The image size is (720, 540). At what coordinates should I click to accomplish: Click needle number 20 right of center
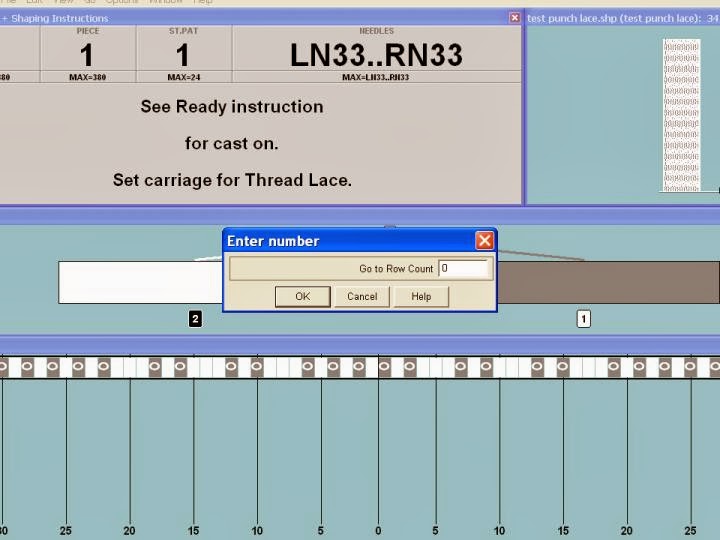tap(627, 531)
